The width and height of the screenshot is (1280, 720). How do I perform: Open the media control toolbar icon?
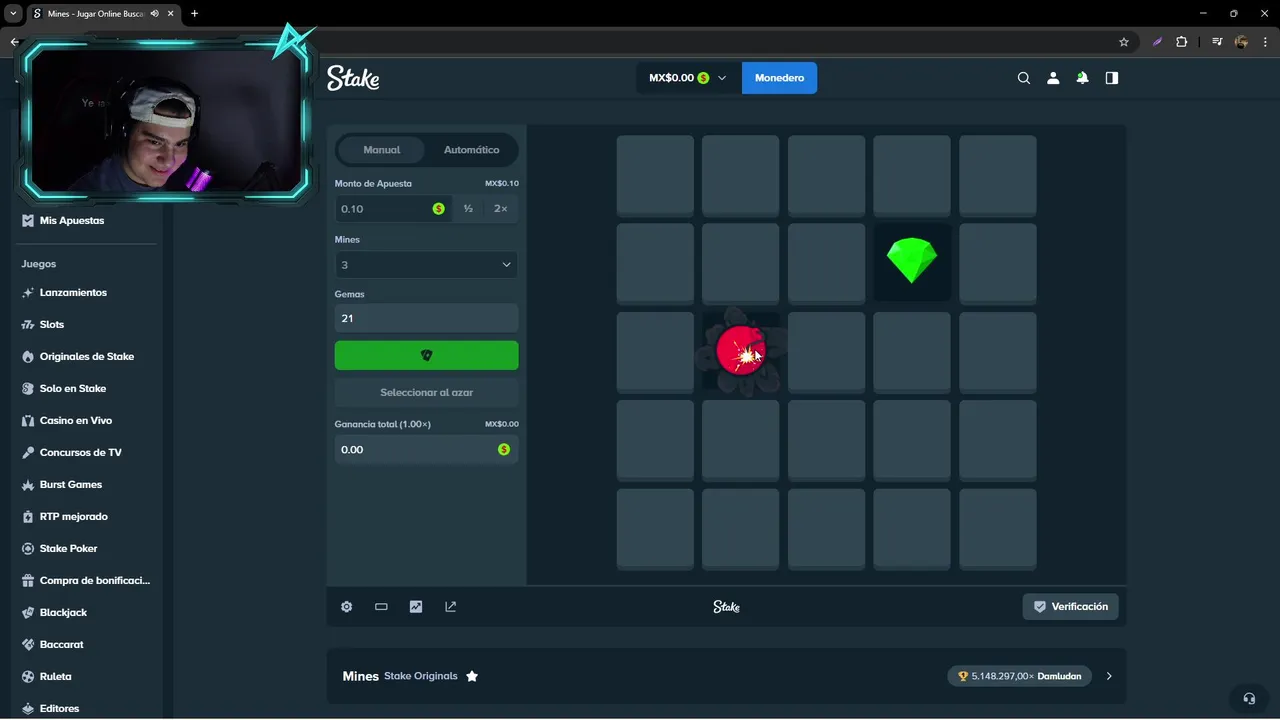[1217, 42]
